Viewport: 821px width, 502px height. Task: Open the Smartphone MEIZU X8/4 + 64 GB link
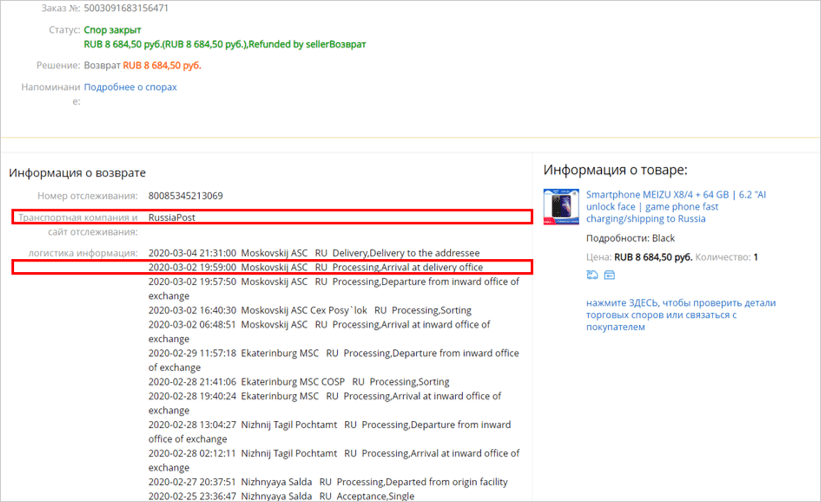675,207
